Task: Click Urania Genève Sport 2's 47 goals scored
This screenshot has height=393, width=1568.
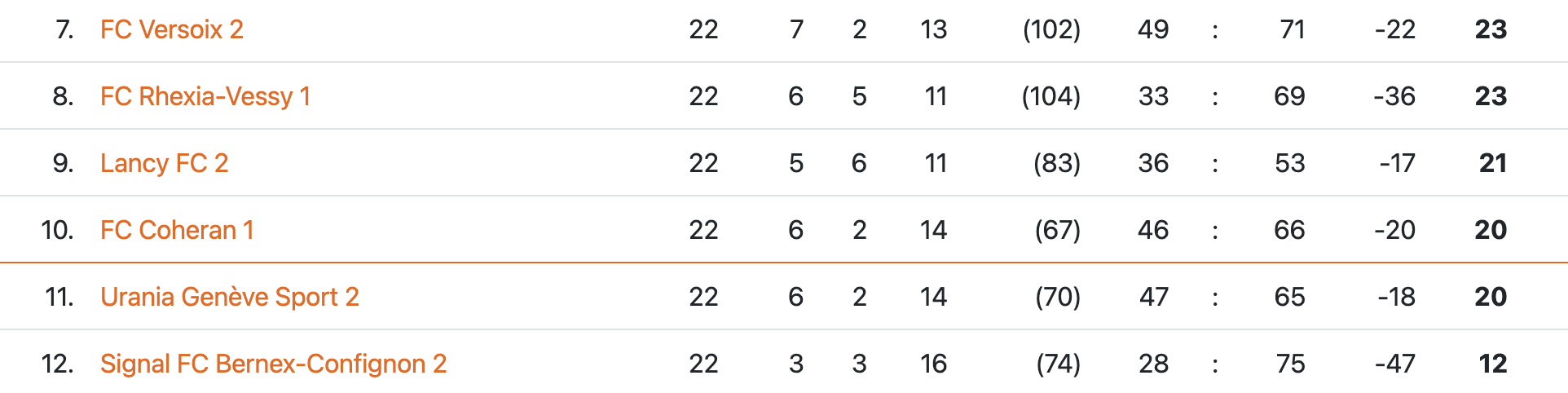Action: click(x=1153, y=298)
